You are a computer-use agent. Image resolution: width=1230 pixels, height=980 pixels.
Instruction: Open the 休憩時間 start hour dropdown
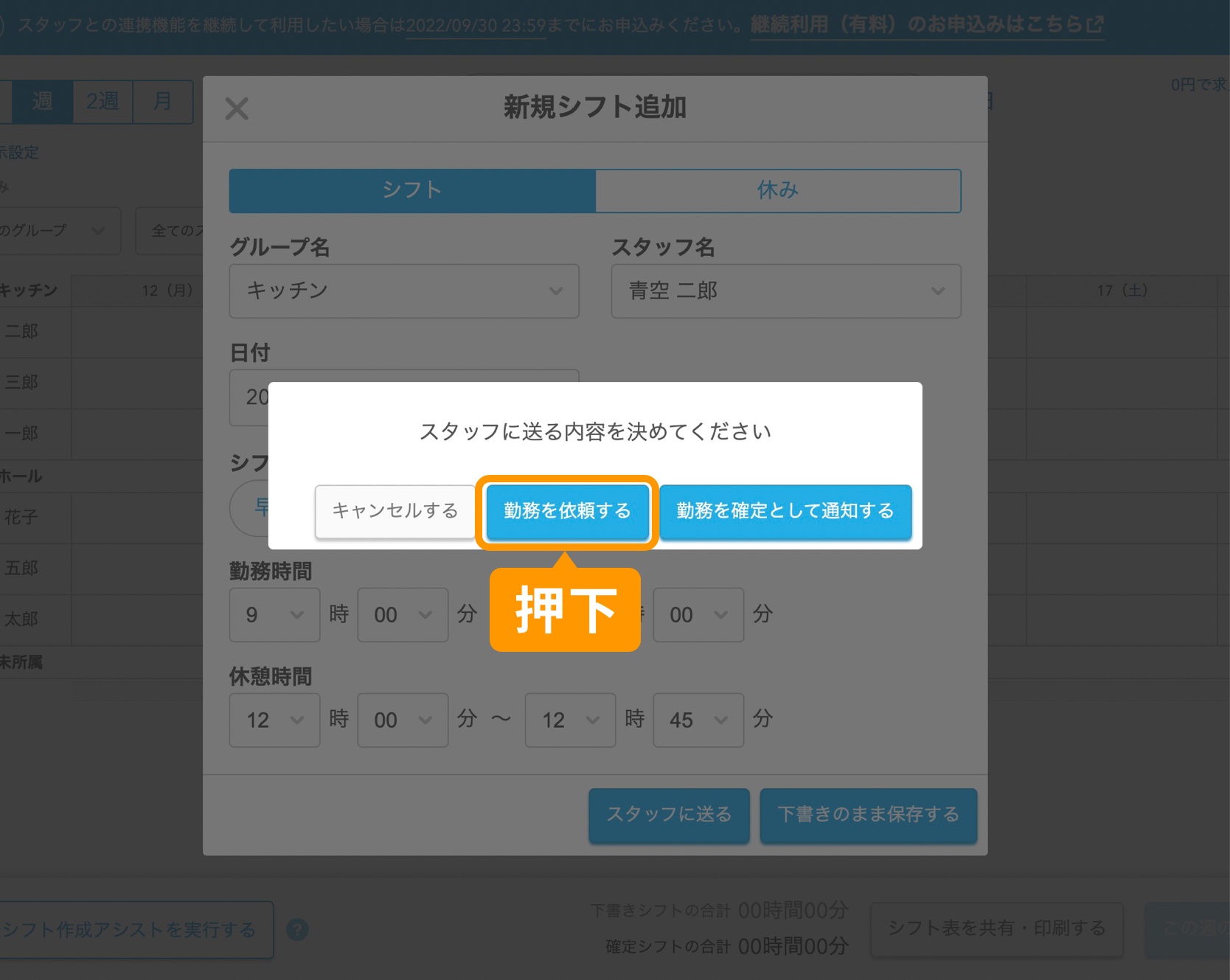(x=274, y=720)
